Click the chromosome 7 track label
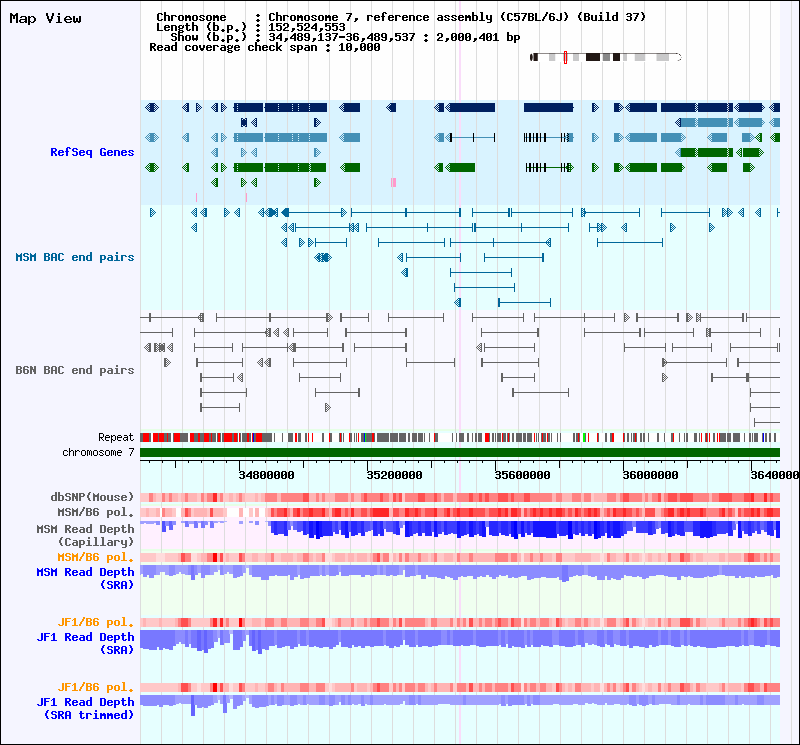The image size is (800, 745). (x=98, y=452)
